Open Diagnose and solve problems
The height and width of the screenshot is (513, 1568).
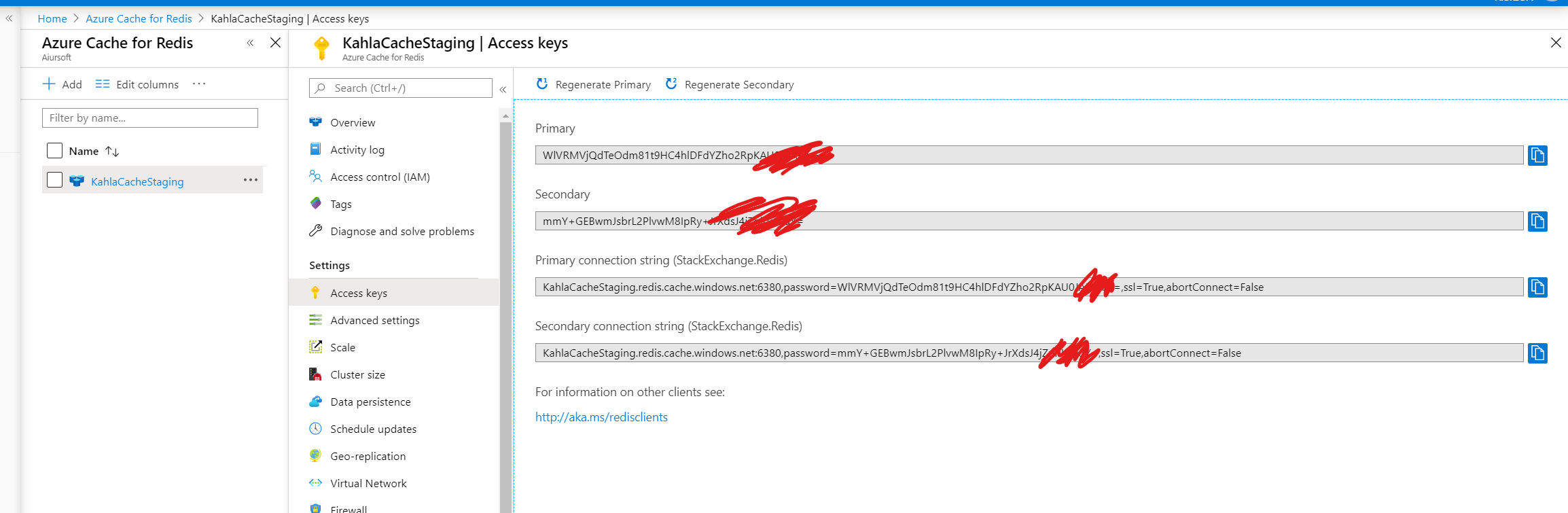point(402,231)
